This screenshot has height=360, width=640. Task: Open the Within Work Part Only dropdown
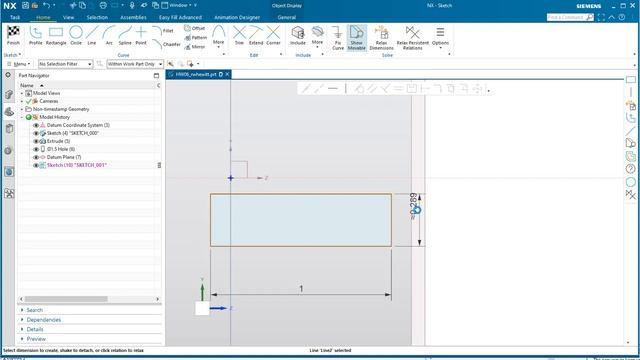[x=135, y=64]
